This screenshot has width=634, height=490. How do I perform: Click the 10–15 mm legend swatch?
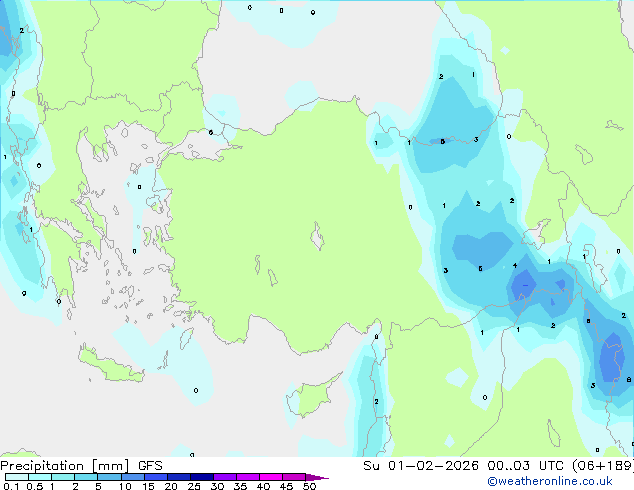(x=133, y=477)
